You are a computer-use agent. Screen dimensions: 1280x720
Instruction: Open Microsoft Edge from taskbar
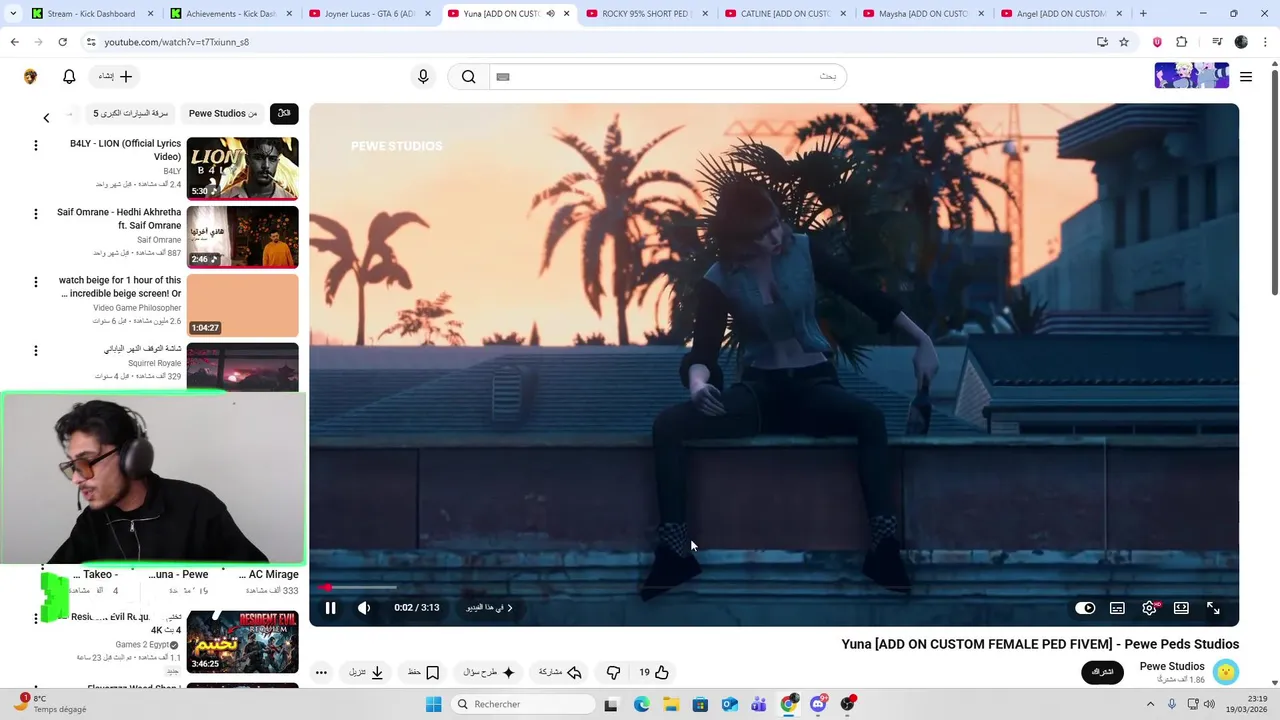click(x=642, y=704)
